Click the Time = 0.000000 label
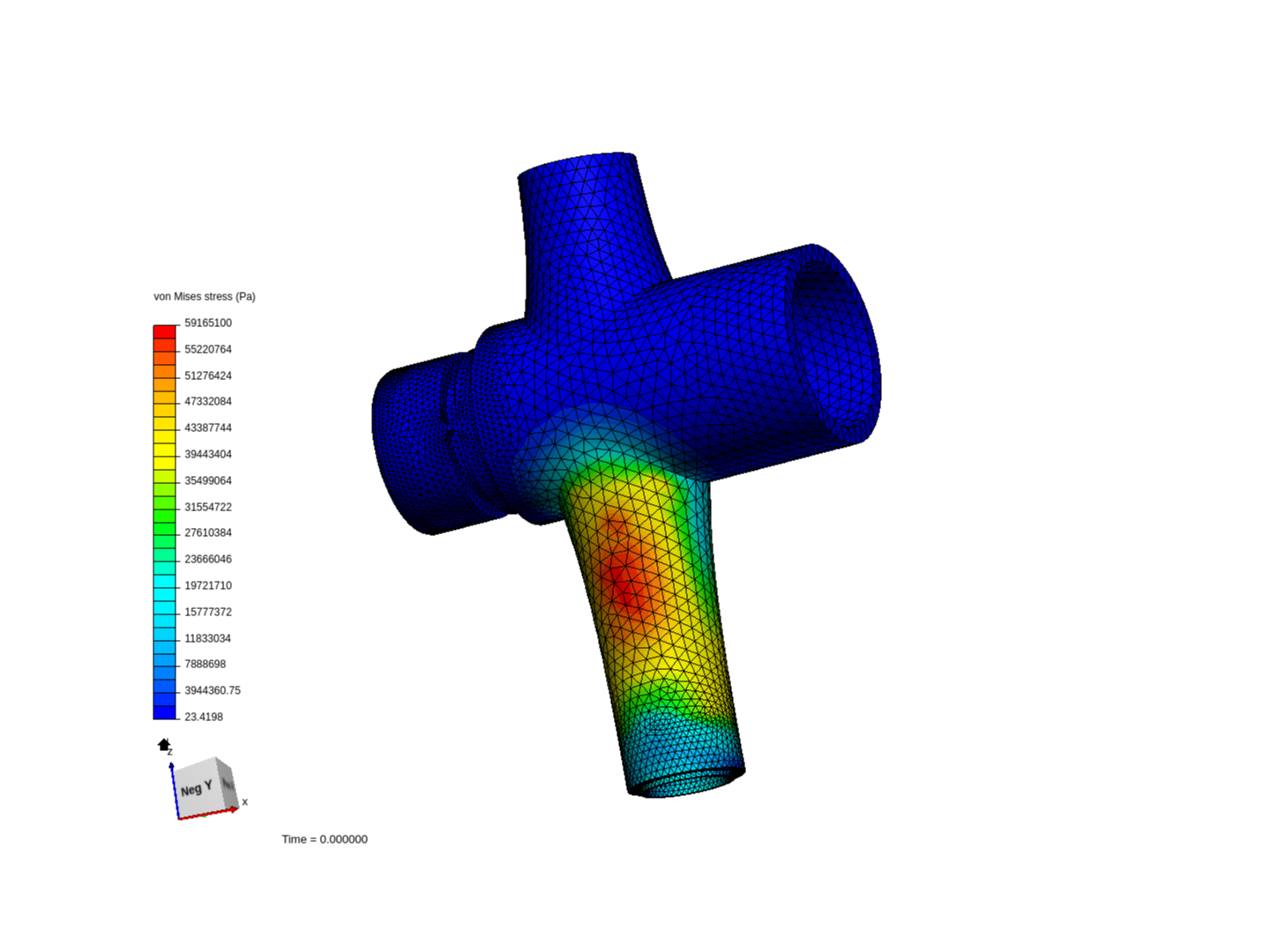1270x952 pixels. point(325,839)
